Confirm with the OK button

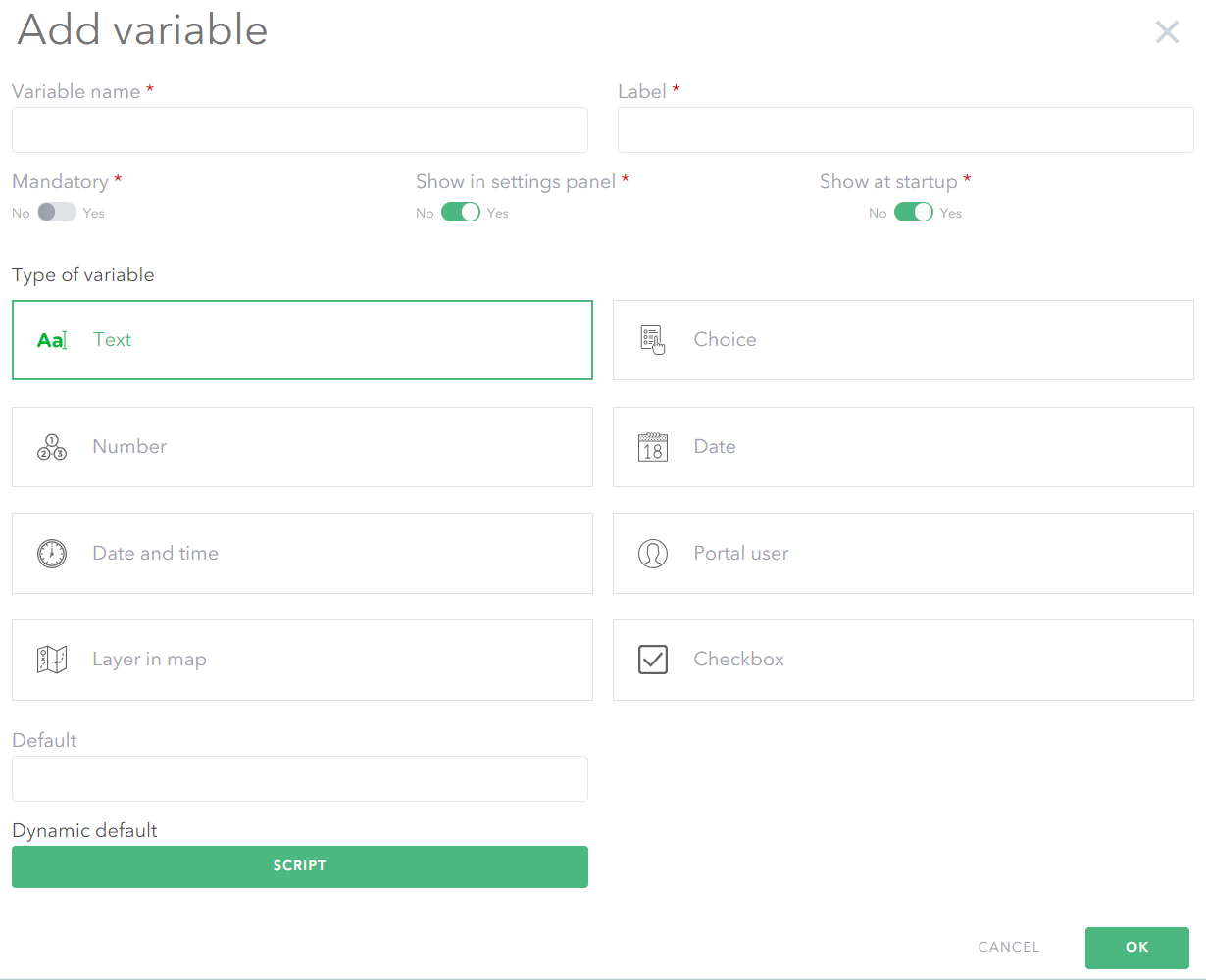[1137, 948]
